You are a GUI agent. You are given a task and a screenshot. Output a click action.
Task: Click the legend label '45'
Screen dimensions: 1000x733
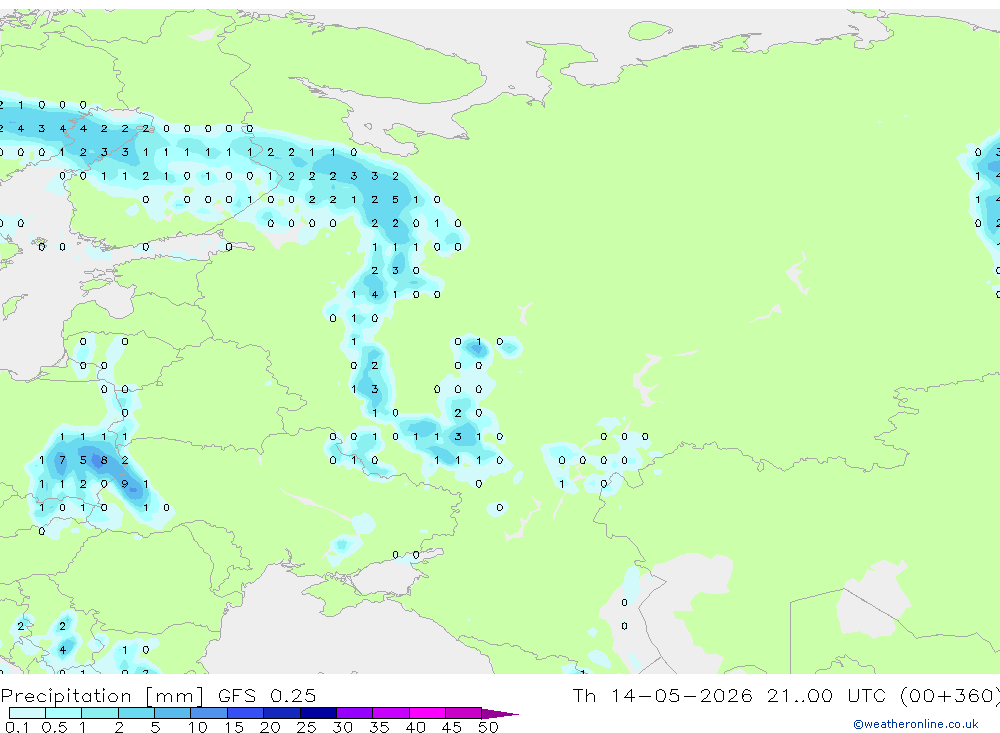coord(452,727)
